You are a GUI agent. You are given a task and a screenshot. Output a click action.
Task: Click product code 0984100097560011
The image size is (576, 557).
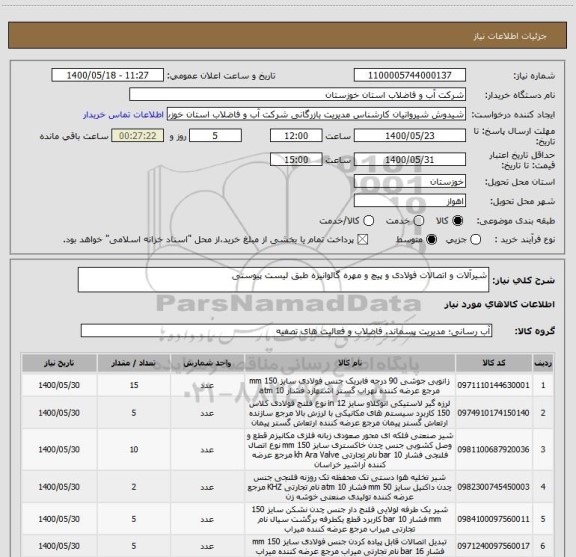tap(493, 519)
